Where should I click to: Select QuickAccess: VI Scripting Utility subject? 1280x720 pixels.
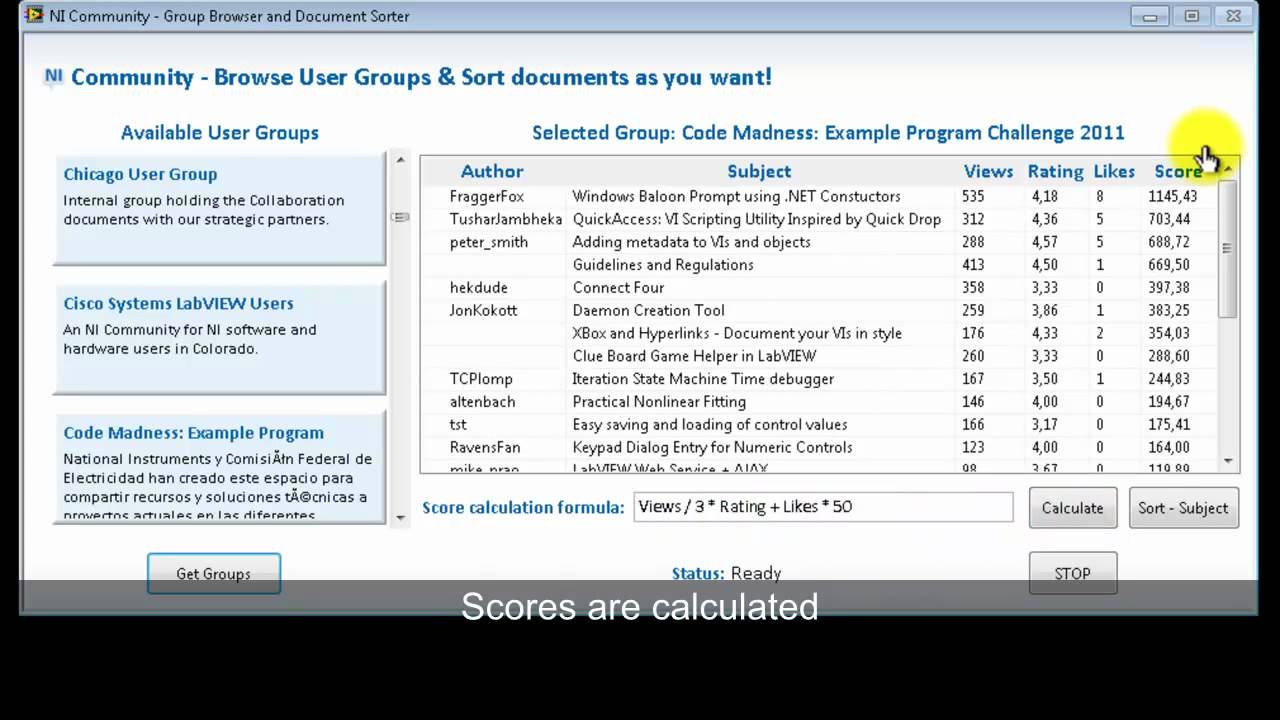click(x=756, y=219)
